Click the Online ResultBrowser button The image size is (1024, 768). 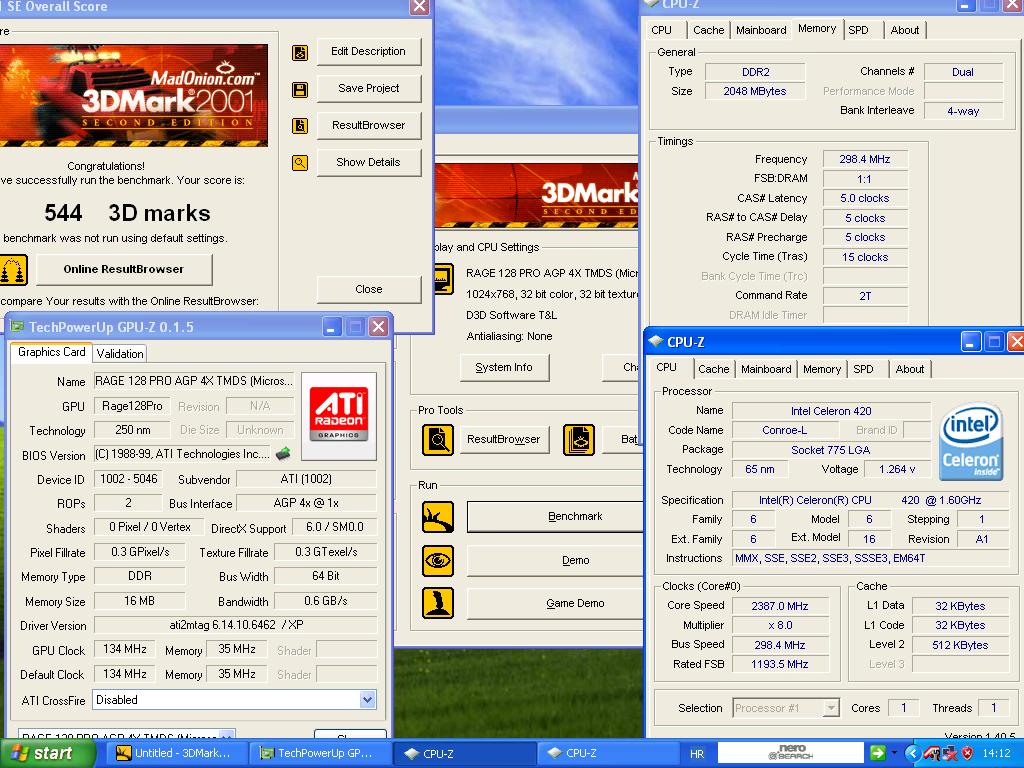(x=124, y=269)
